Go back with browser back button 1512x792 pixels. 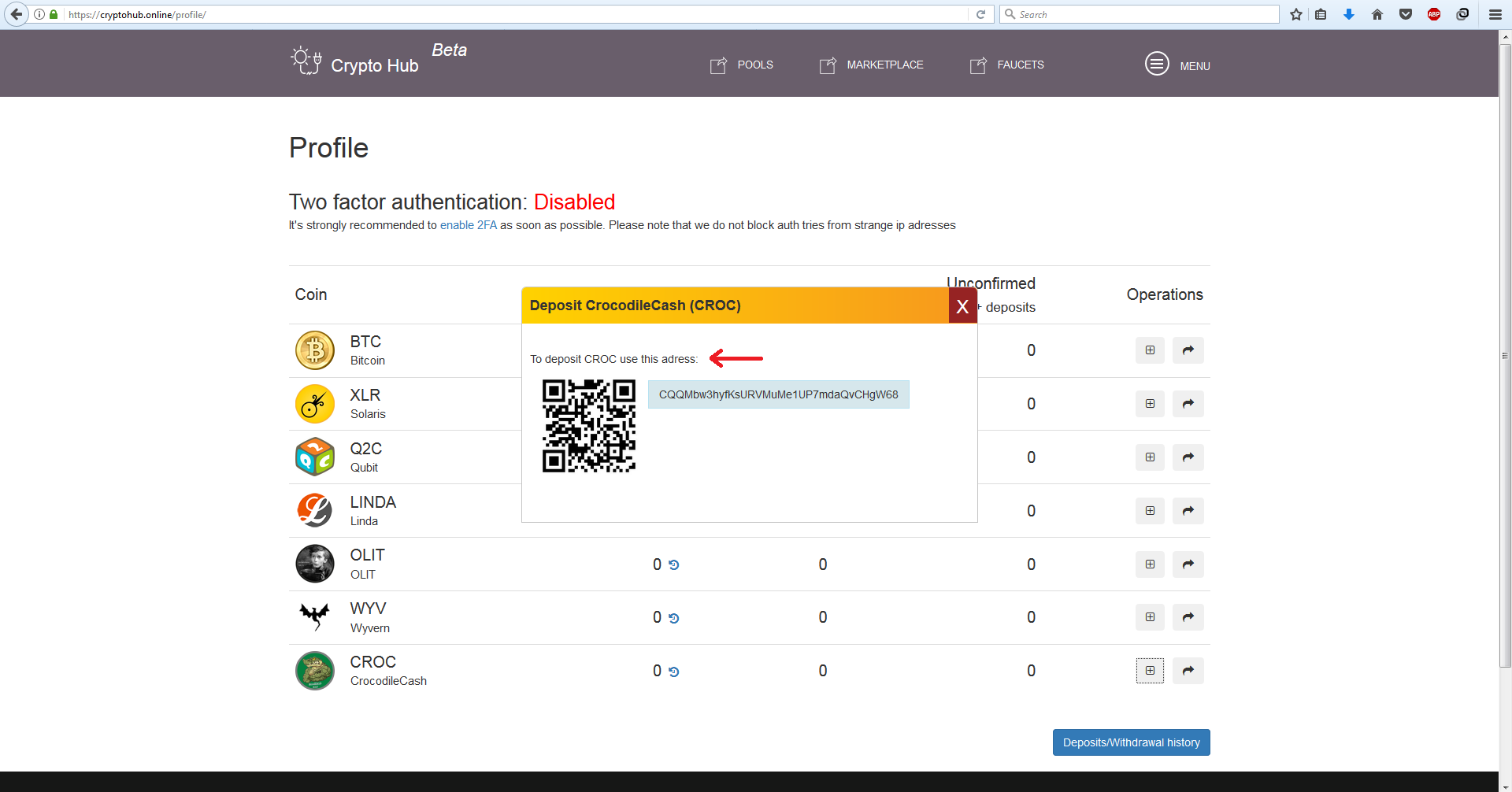16,14
